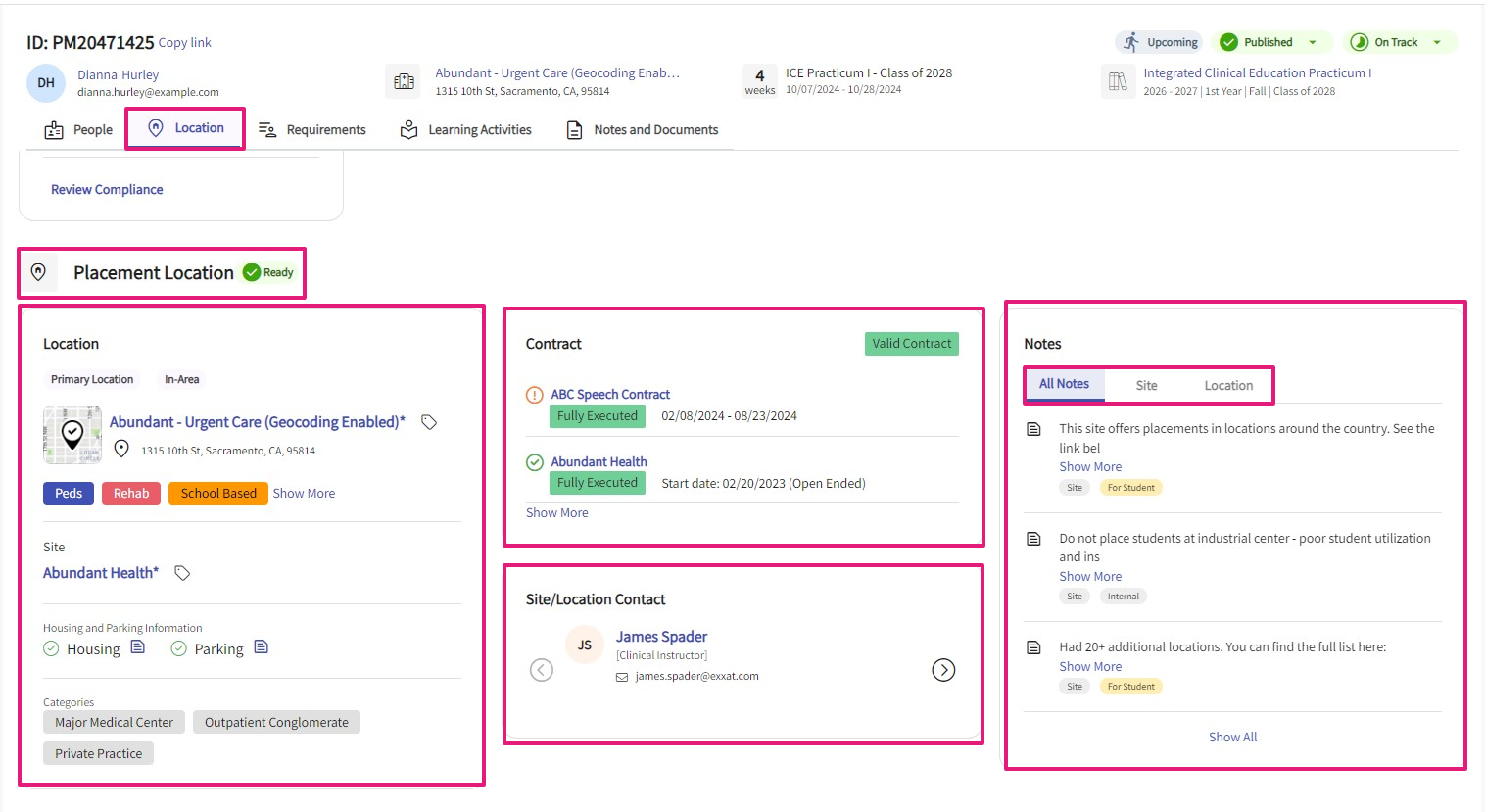
Task: Go to next site contact arrow
Action: (943, 670)
